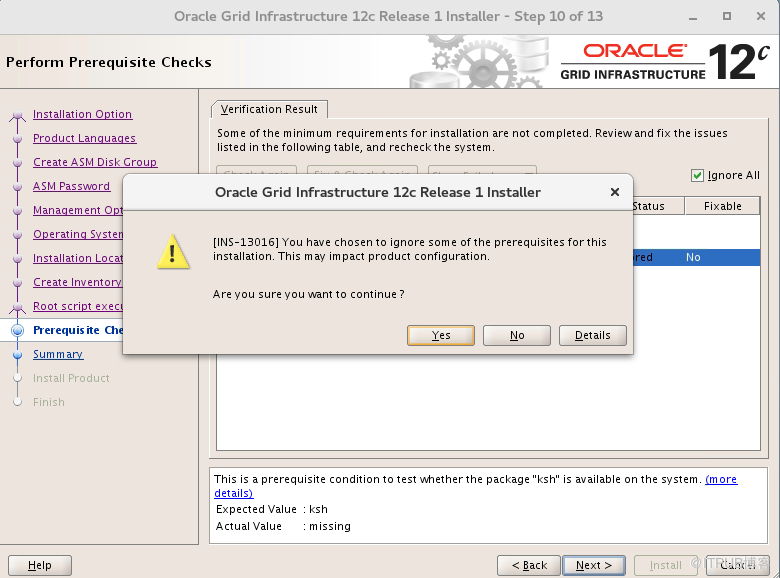Click the Finish step label
This screenshot has height=578, width=780.
49,402
